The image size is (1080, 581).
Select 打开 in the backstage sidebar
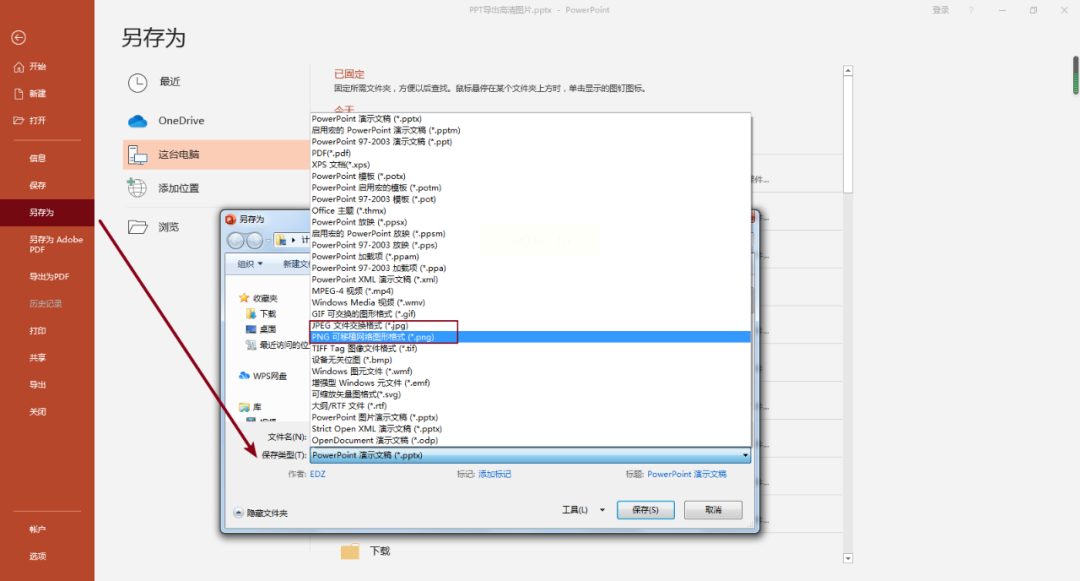[30, 120]
